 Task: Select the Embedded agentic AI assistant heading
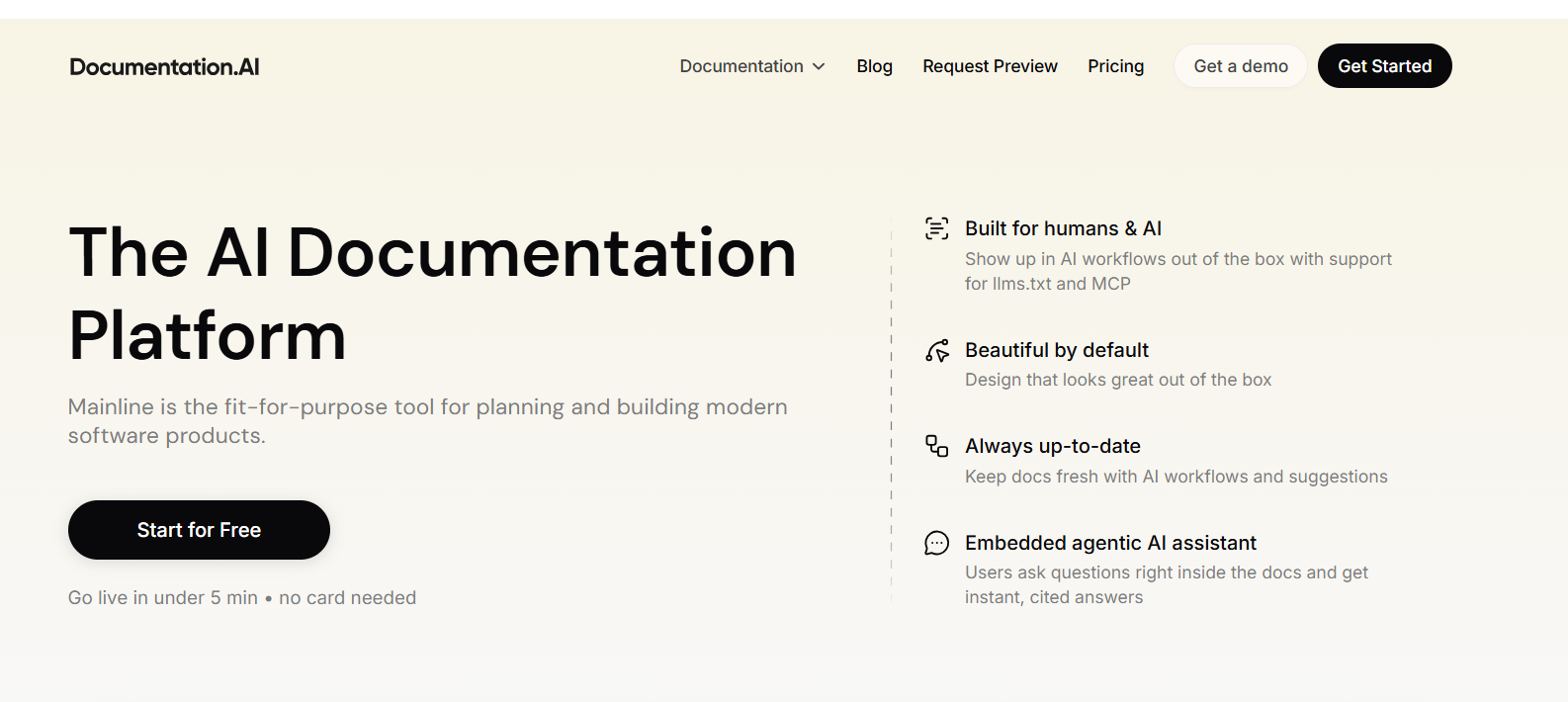[x=1110, y=543]
